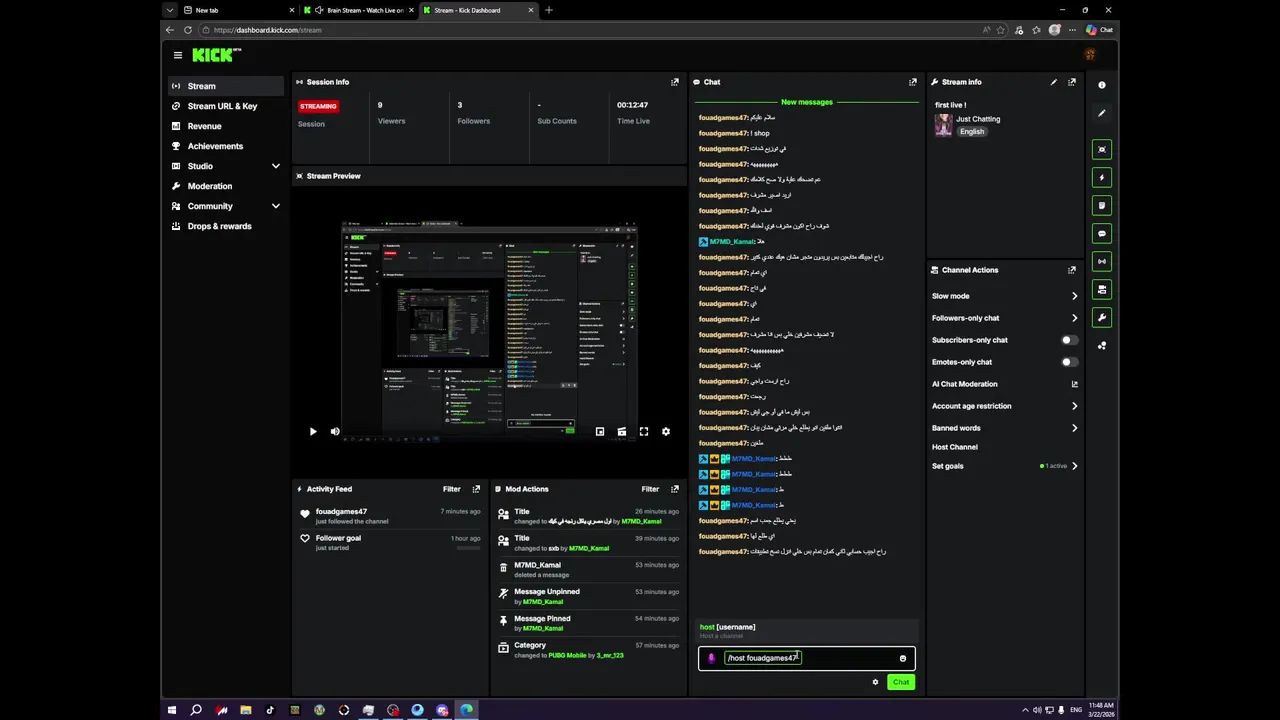Click 3_mr_123 username in Mod Actions

(610, 656)
